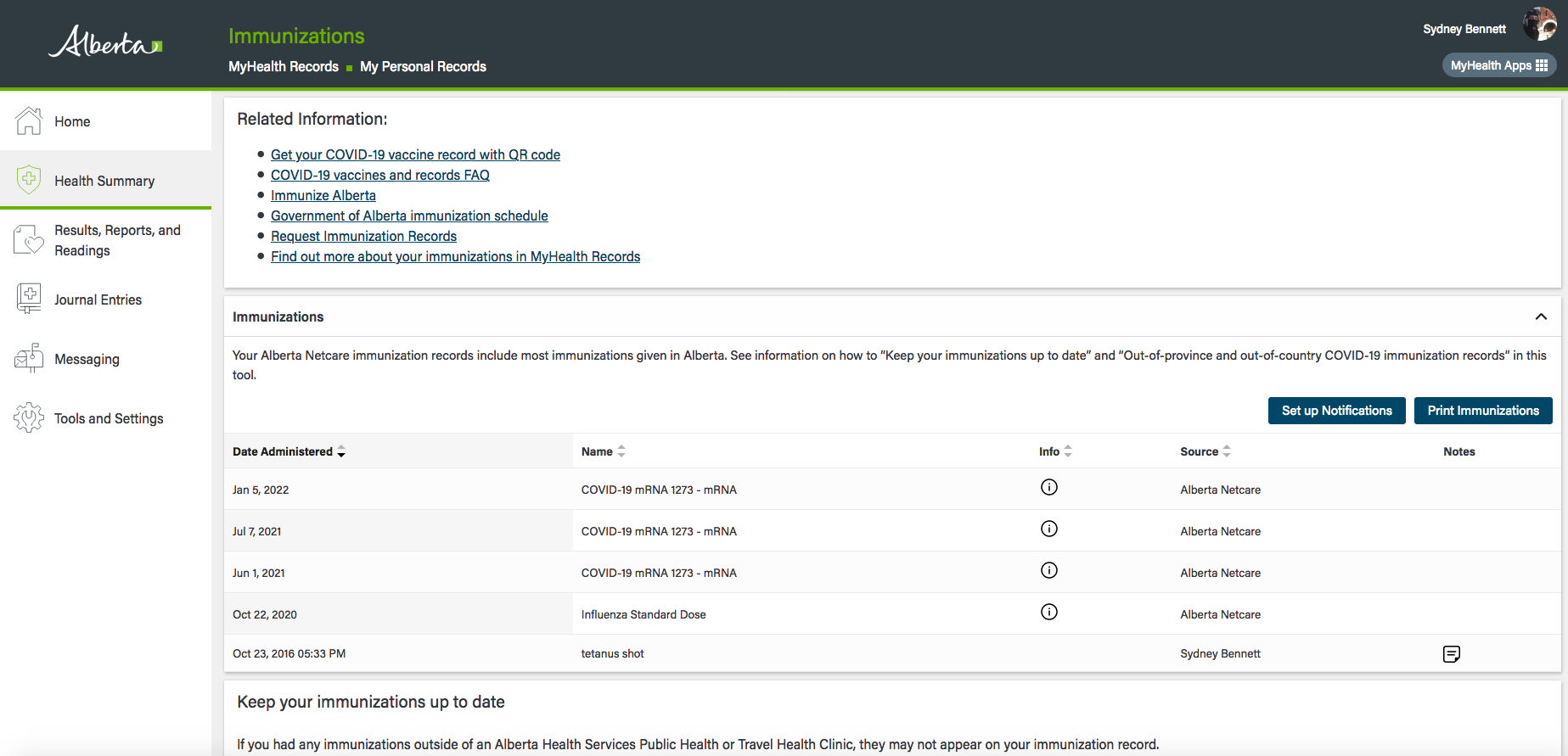Collapse the Immunizations panel chevron
This screenshot has width=1568, height=756.
click(x=1541, y=316)
